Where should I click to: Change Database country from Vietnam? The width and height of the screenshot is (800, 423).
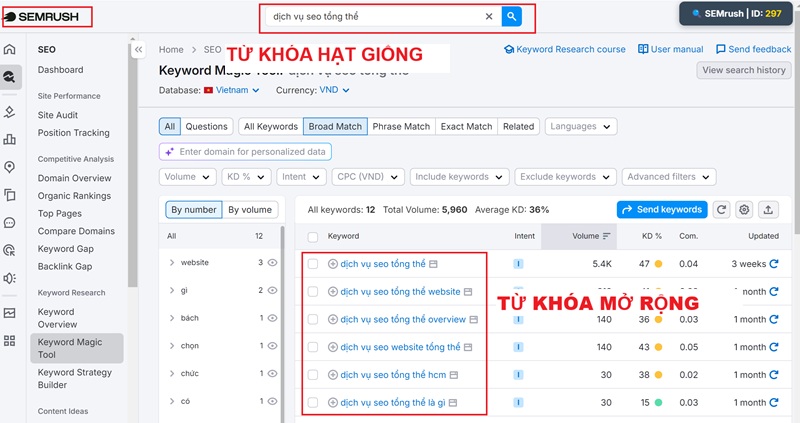(x=232, y=90)
